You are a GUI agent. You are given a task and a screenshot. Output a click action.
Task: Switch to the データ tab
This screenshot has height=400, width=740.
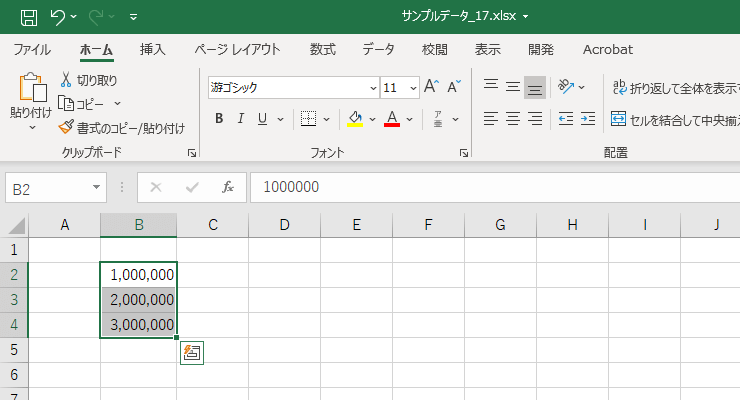click(x=378, y=50)
